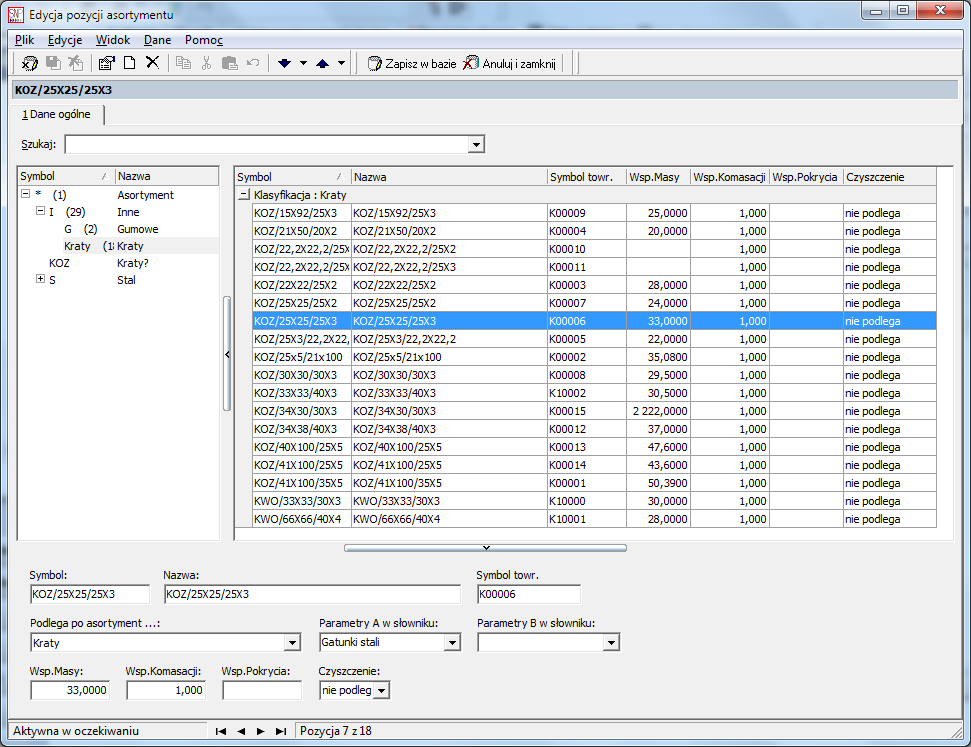This screenshot has width=971, height=747.
Task: Click the Symbol input field
Action: [x=90, y=594]
